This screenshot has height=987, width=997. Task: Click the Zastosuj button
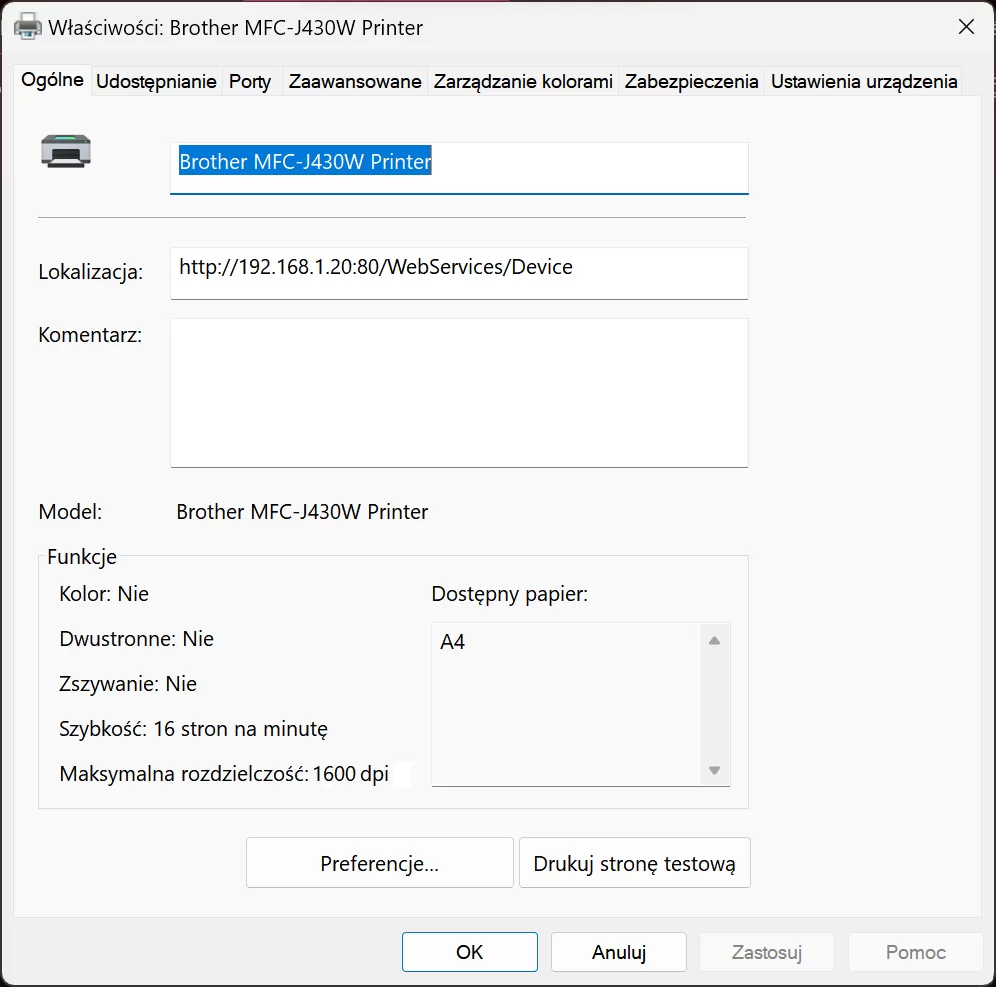coord(767,952)
